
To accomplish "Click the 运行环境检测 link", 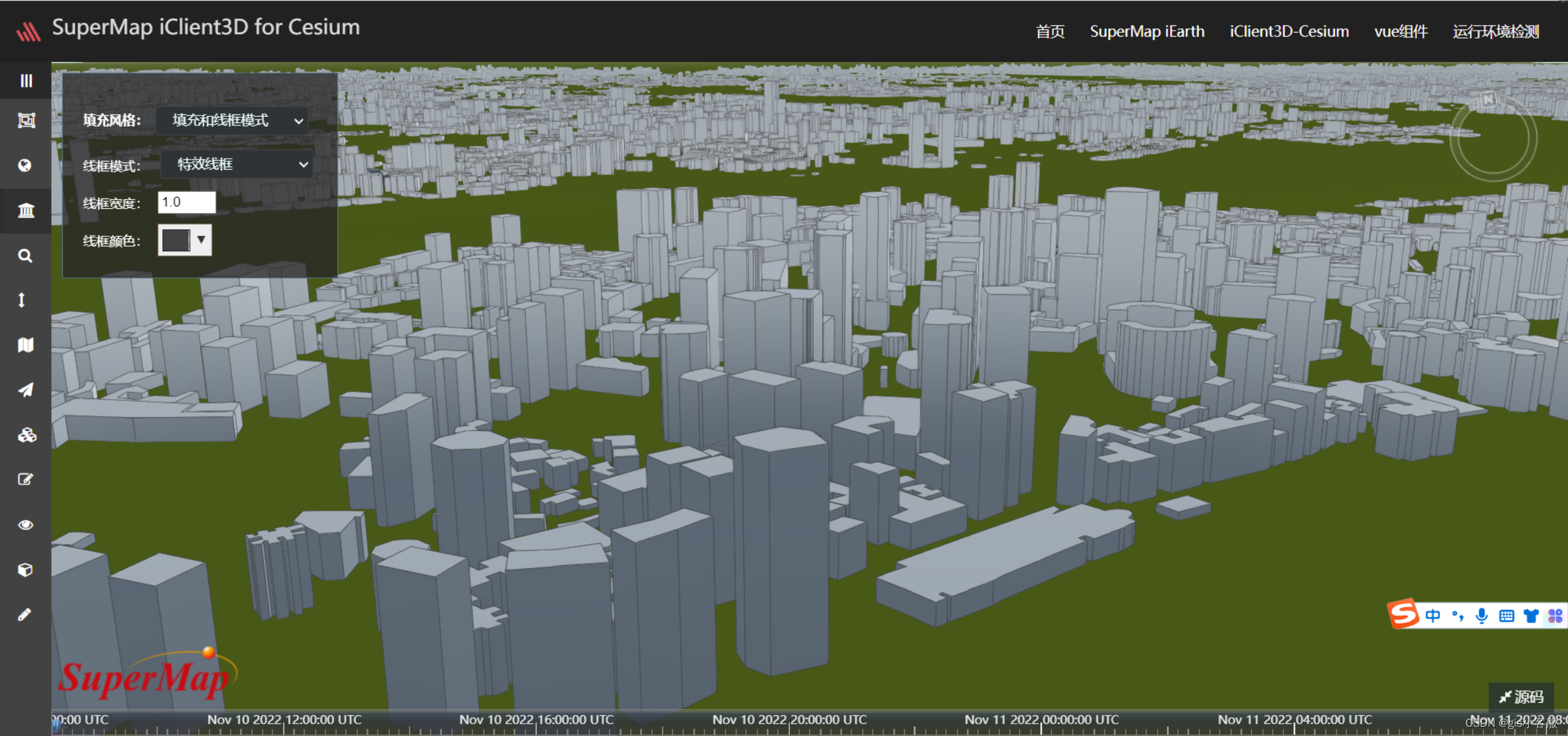I will pyautogui.click(x=1495, y=31).
